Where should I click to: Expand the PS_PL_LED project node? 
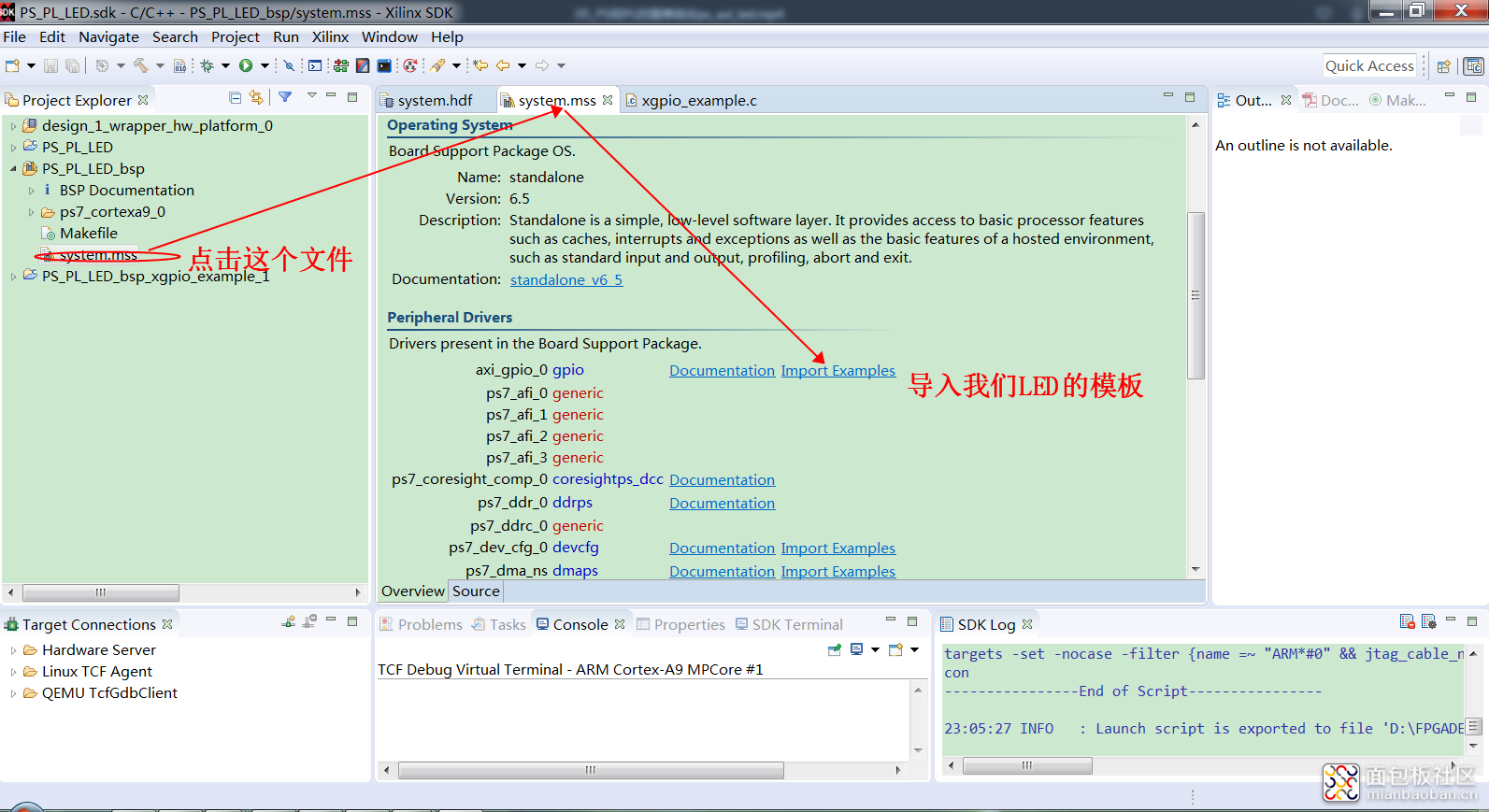pyautogui.click(x=13, y=148)
